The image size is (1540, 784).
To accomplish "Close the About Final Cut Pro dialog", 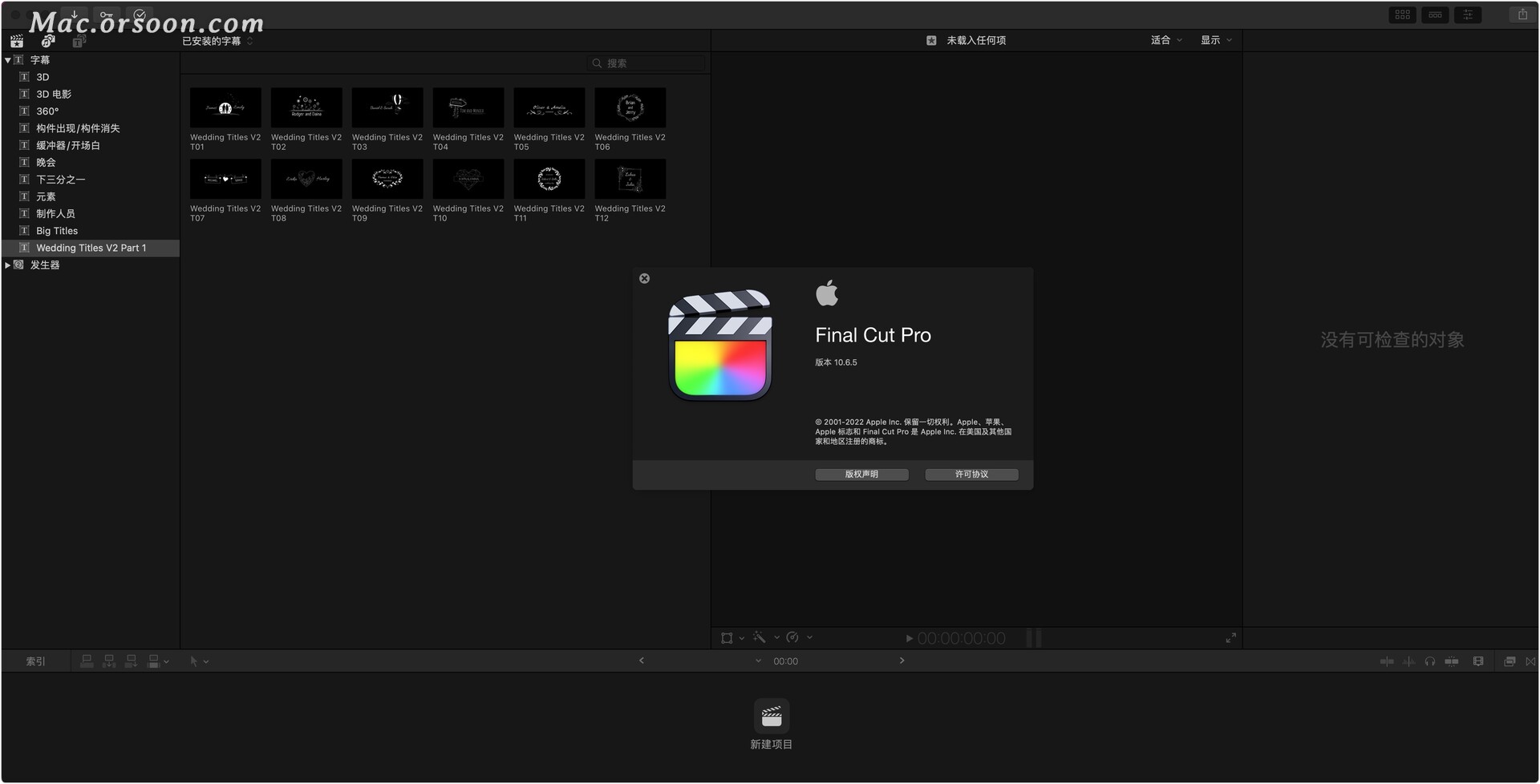I will tap(644, 278).
